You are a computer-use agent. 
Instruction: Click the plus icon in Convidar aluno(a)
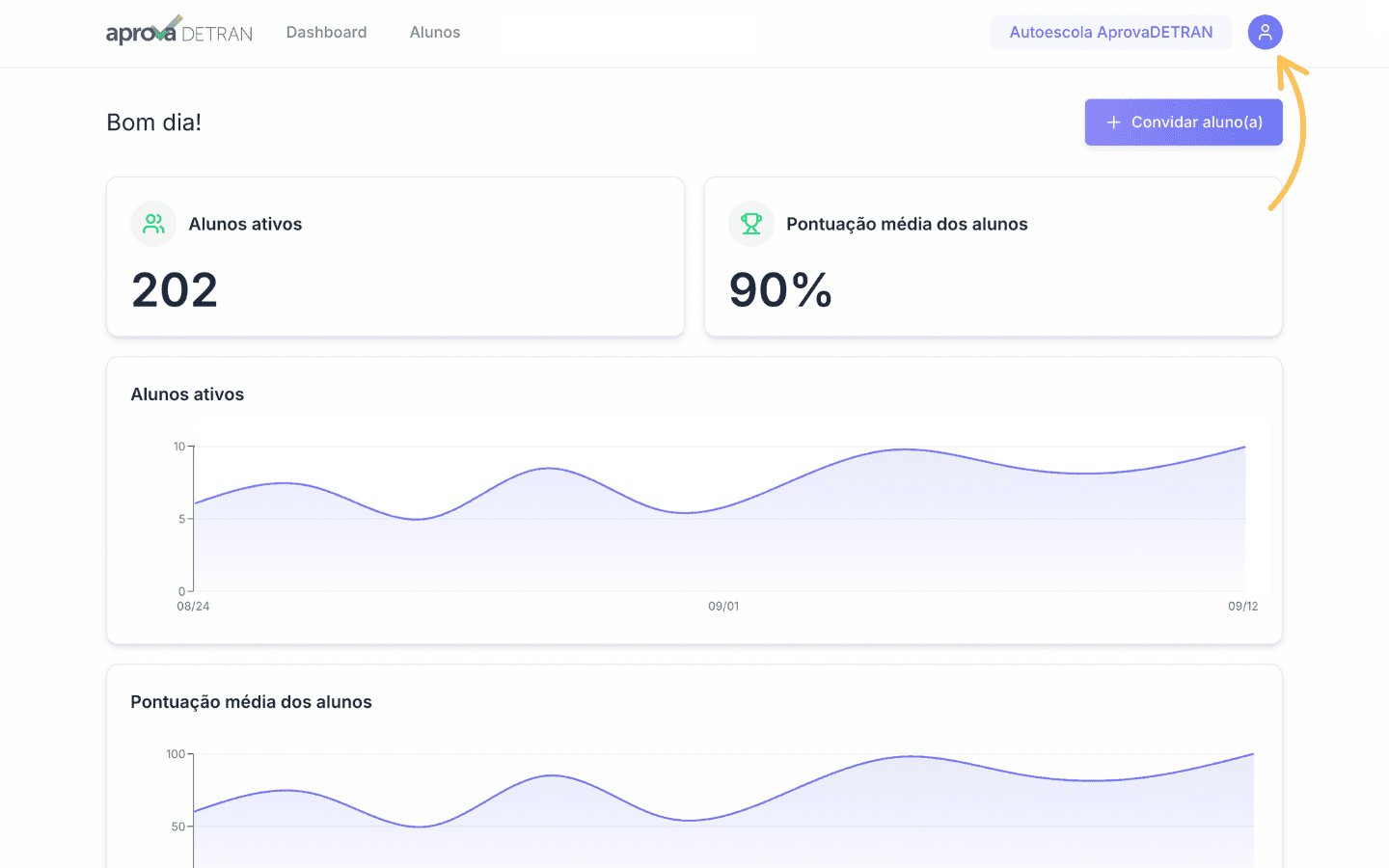(x=1113, y=122)
